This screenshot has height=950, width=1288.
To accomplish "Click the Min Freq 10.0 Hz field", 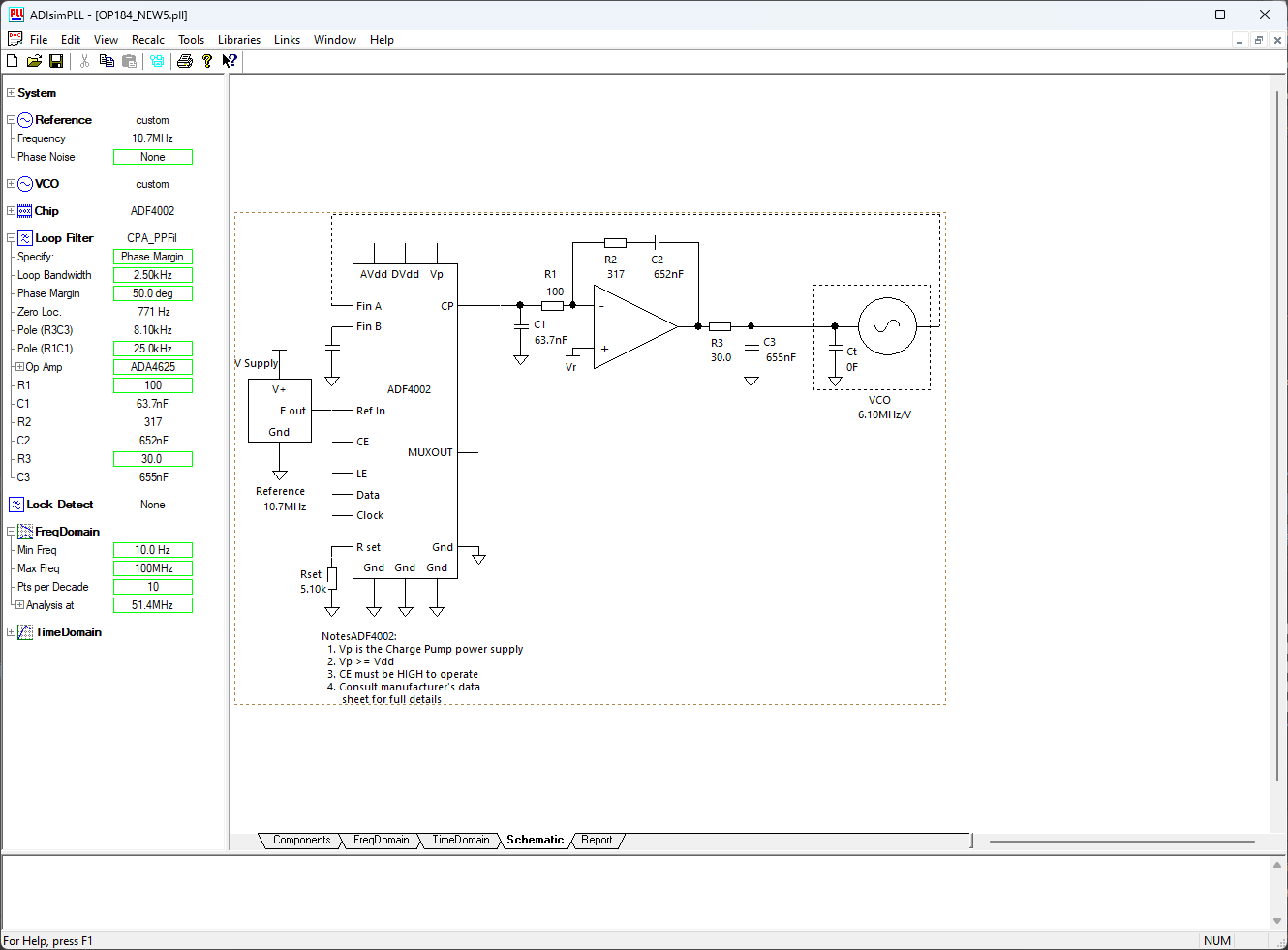I will (153, 550).
